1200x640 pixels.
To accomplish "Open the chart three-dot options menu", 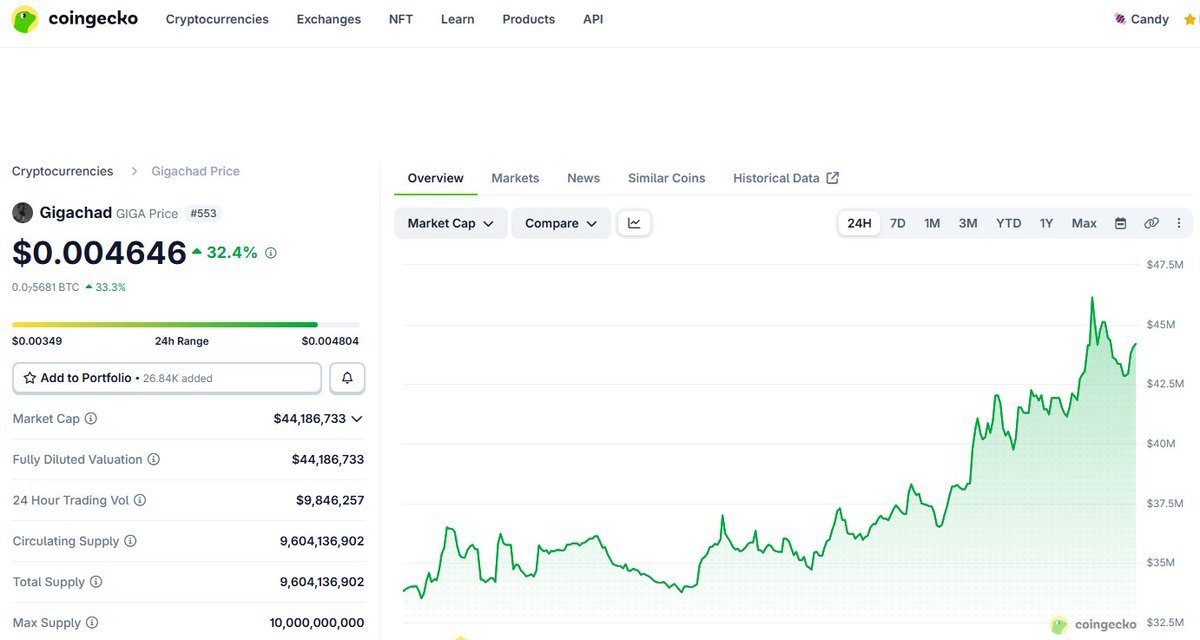I will 1178,223.
